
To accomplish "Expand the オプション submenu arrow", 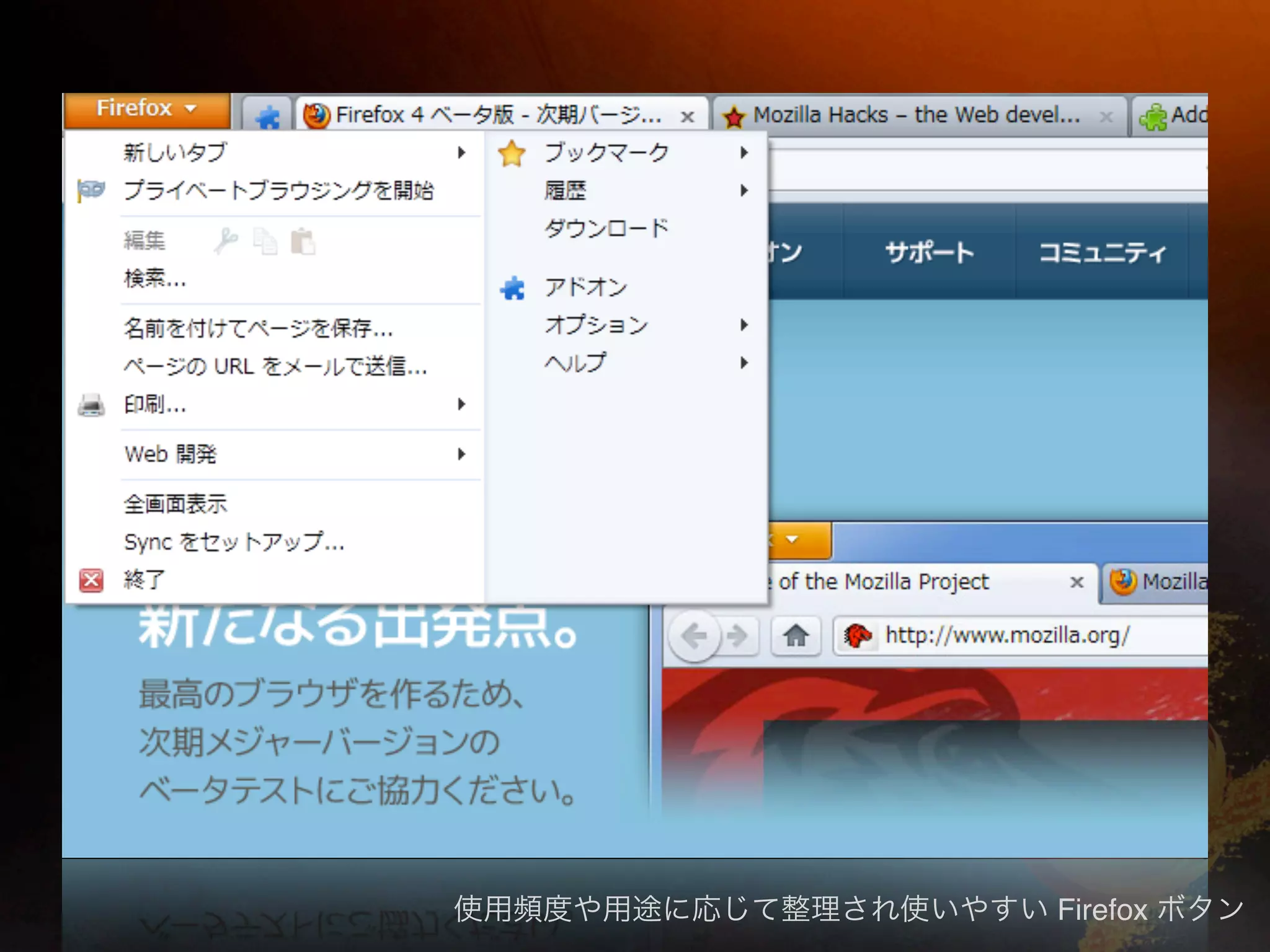I will pyautogui.click(x=744, y=325).
